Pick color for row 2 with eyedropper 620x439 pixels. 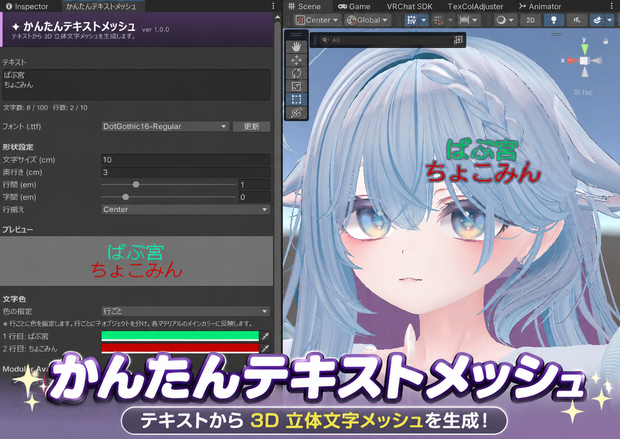click(265, 348)
